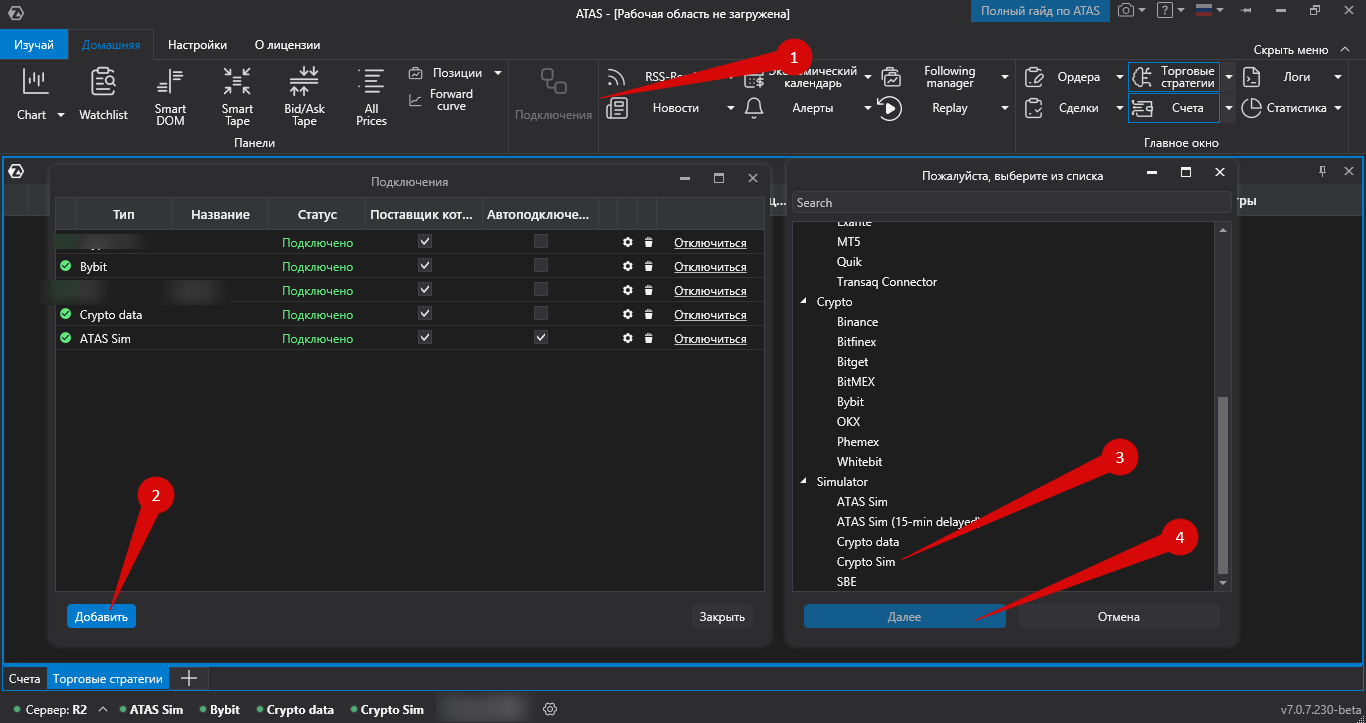Open the All Prices panel

coord(371,97)
